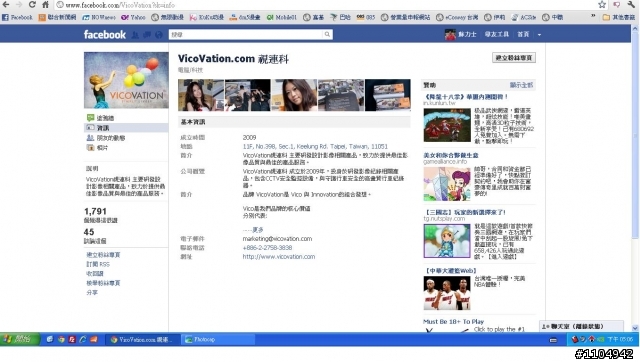Click the browser back arrow
The height and width of the screenshot is (362, 640).
pos(6,5)
